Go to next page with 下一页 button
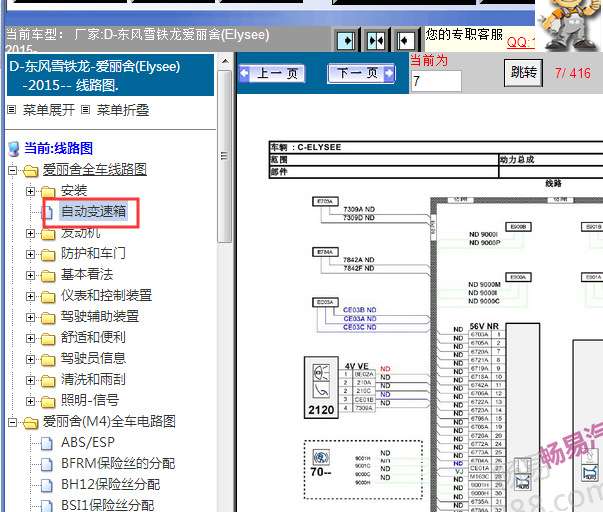Screen dimensions: 603x512 (361, 73)
